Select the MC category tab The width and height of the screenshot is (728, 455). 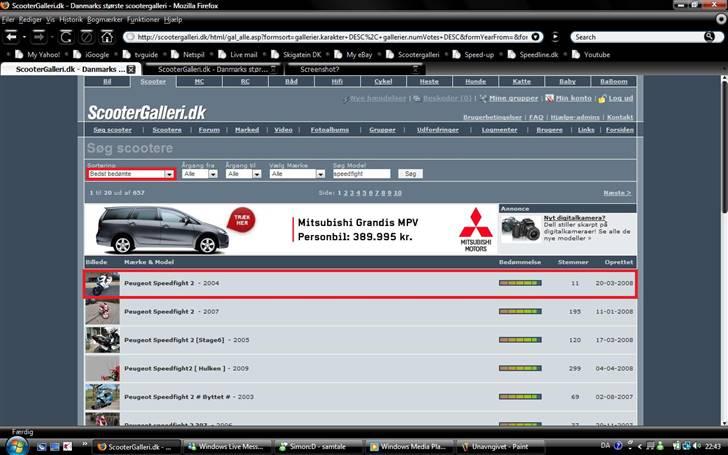coord(199,81)
